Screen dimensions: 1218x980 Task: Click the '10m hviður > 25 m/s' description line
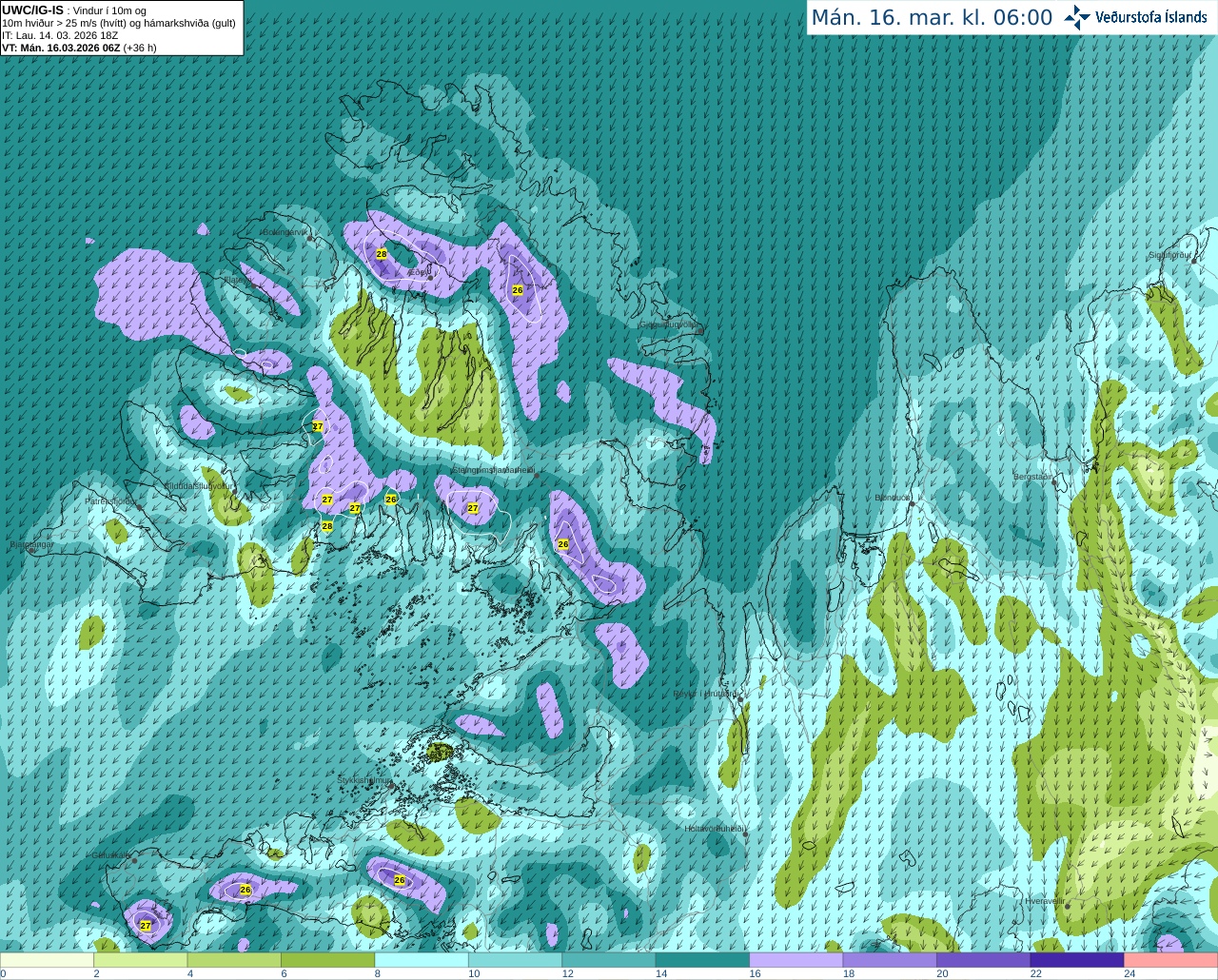119,23
